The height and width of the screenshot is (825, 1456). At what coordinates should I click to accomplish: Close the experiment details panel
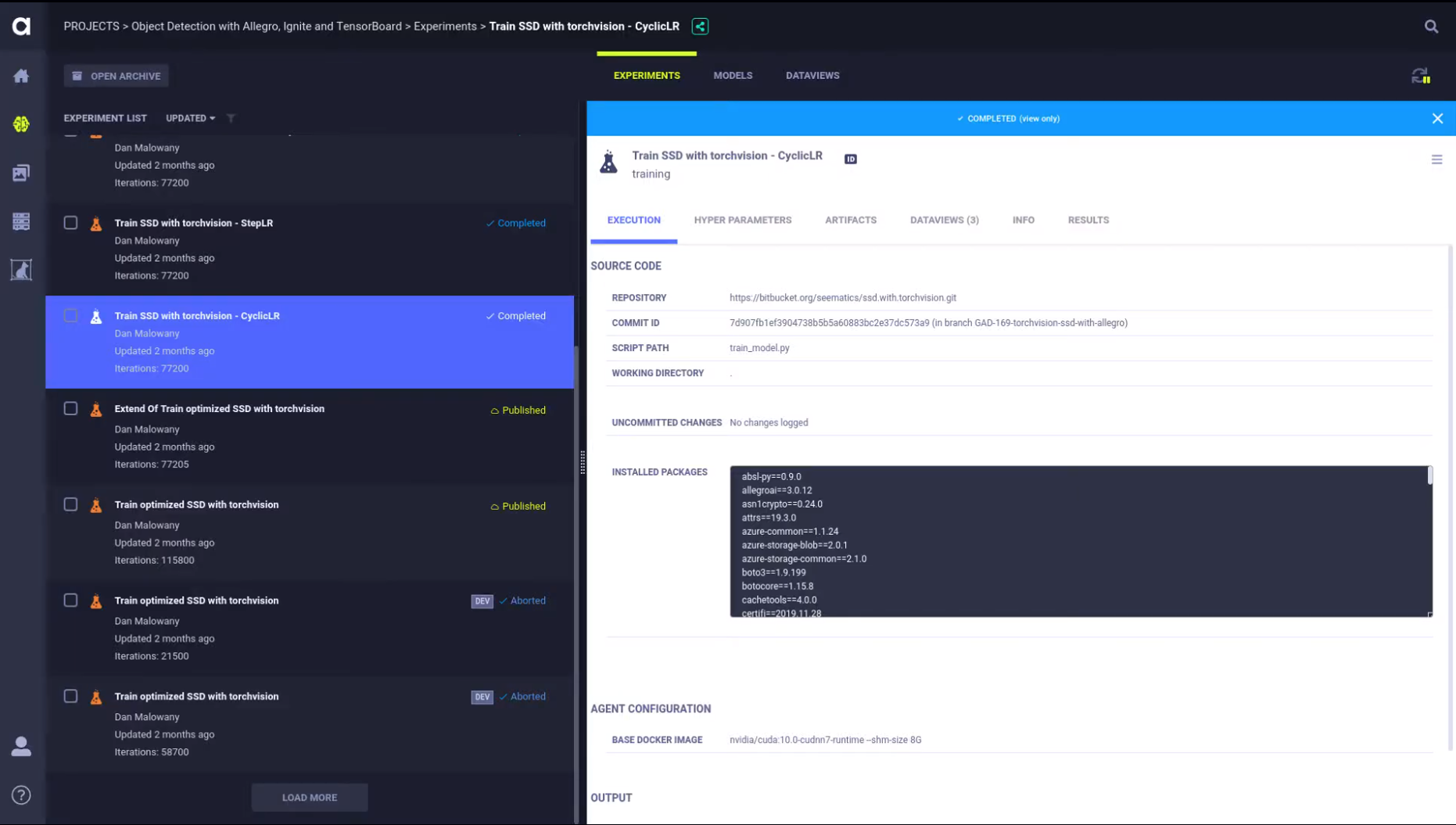[1437, 119]
